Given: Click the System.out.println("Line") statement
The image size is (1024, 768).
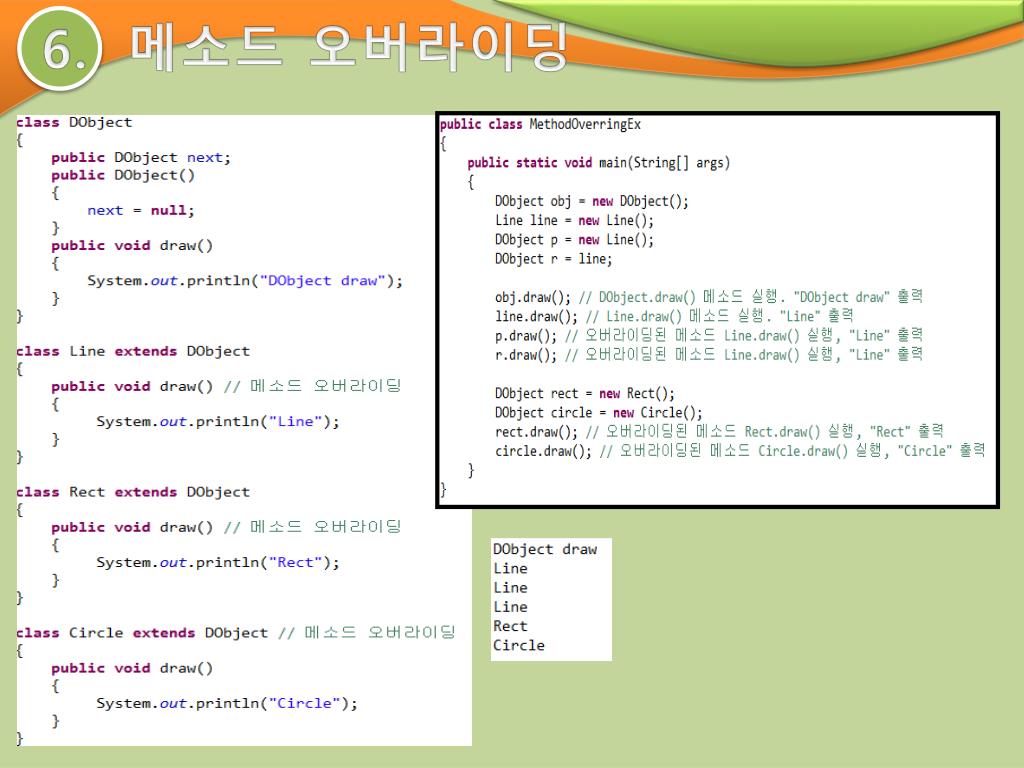Looking at the screenshot, I should pyautogui.click(x=218, y=422).
